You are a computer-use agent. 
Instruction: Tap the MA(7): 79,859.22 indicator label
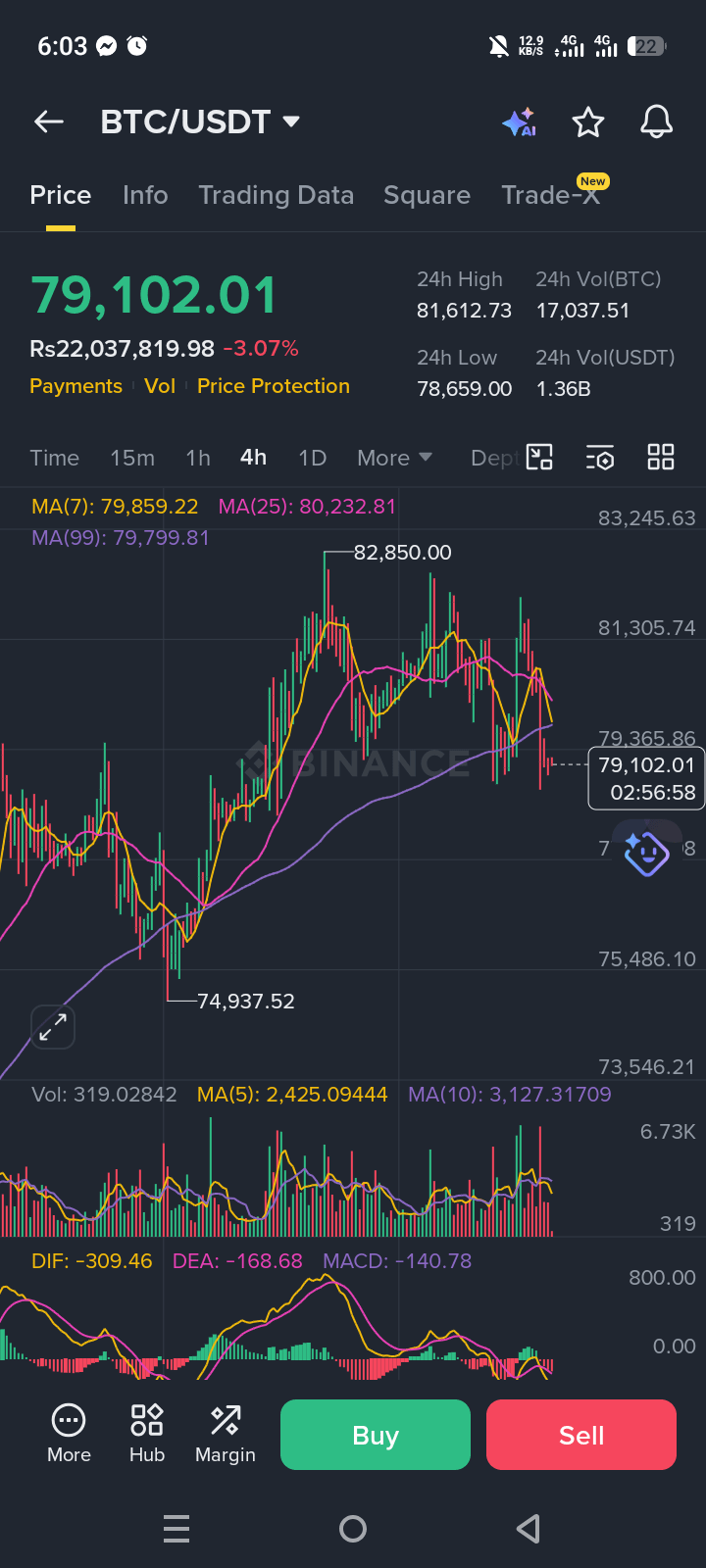[x=115, y=507]
